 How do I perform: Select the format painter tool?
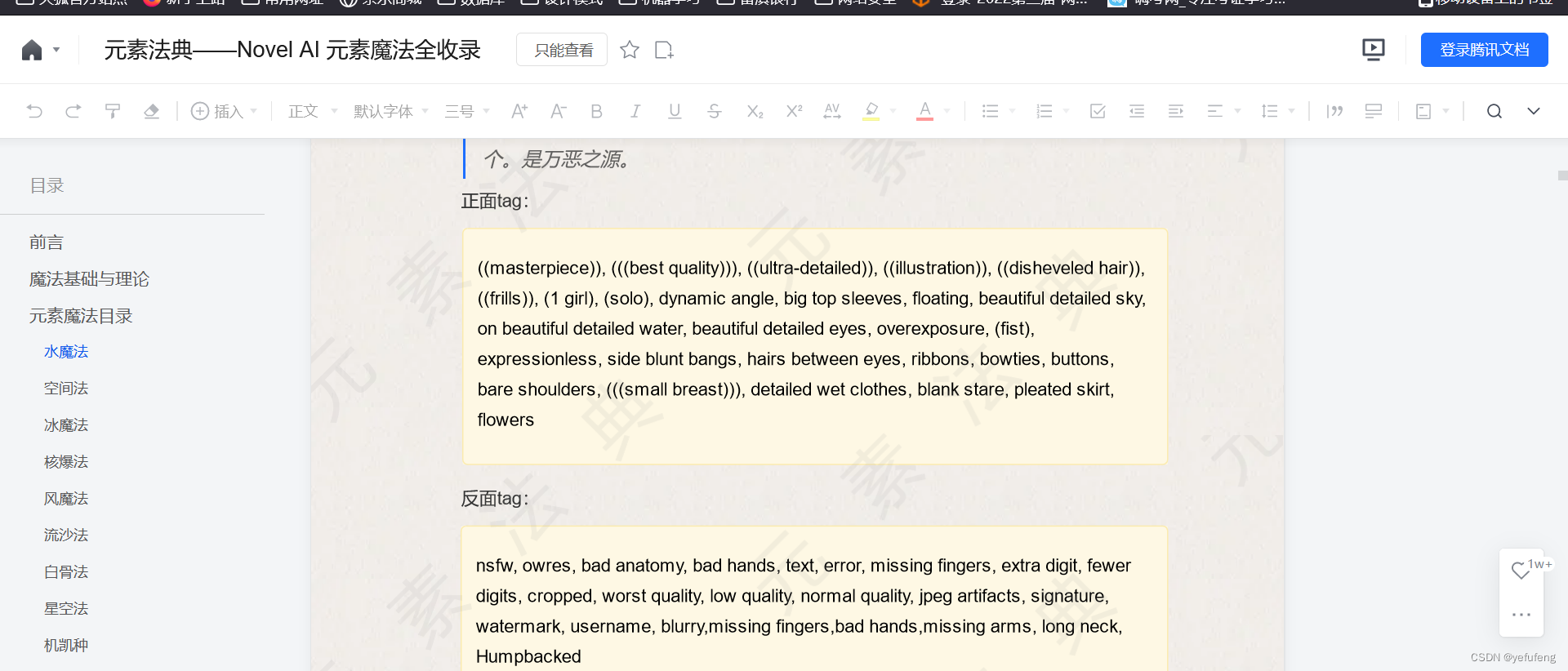113,111
